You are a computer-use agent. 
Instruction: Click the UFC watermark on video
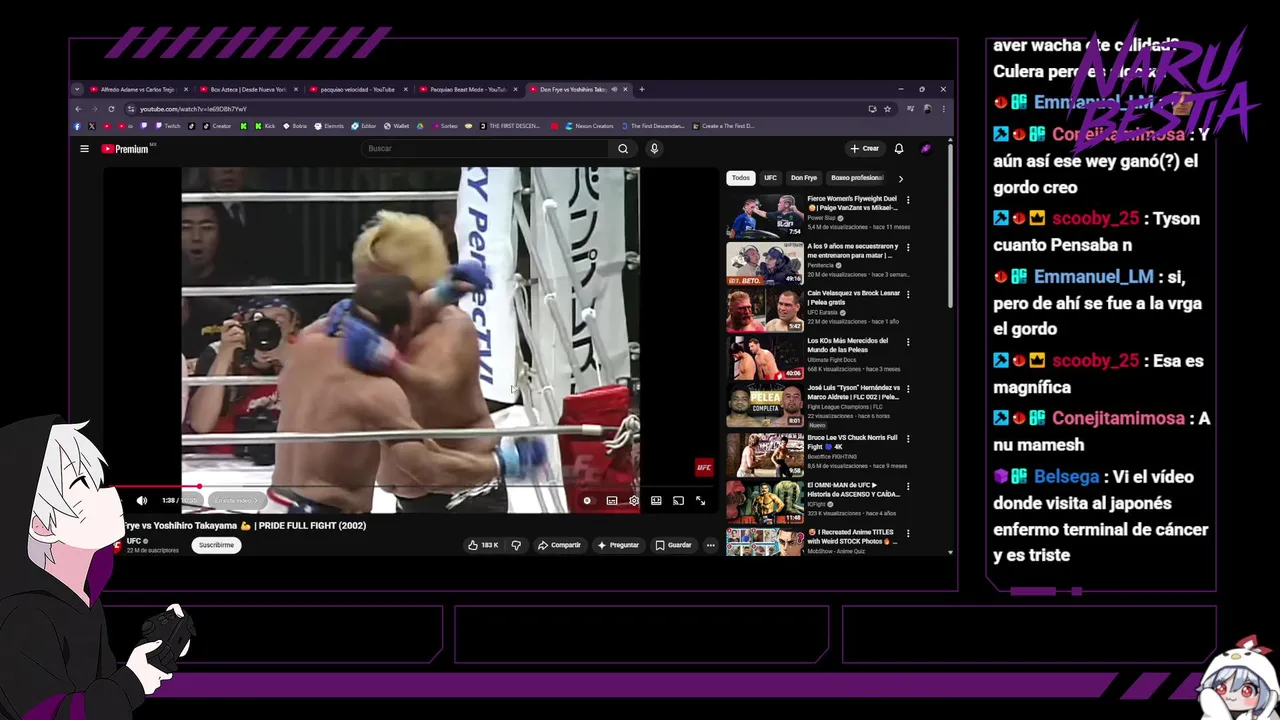point(704,467)
